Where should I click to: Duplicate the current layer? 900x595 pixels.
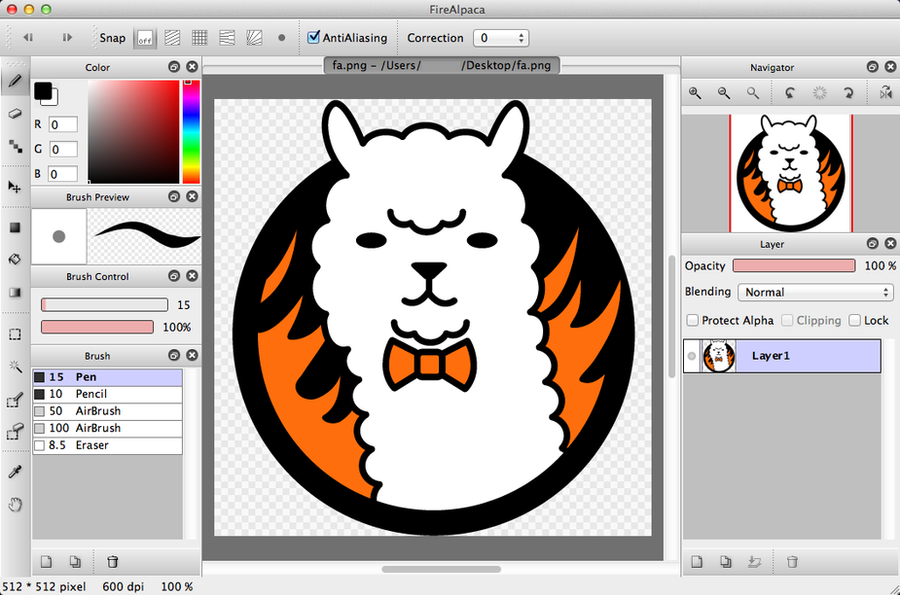pos(726,562)
